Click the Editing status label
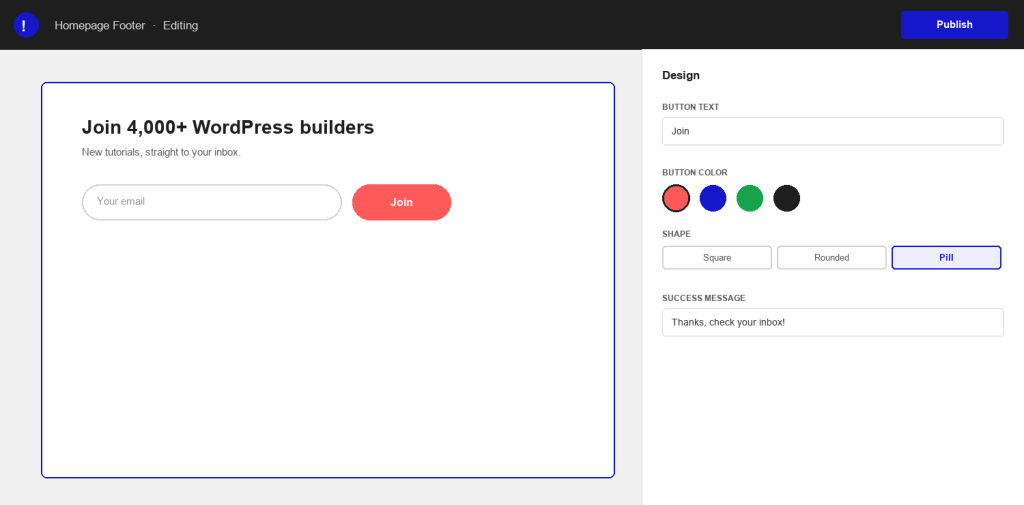 180,25
